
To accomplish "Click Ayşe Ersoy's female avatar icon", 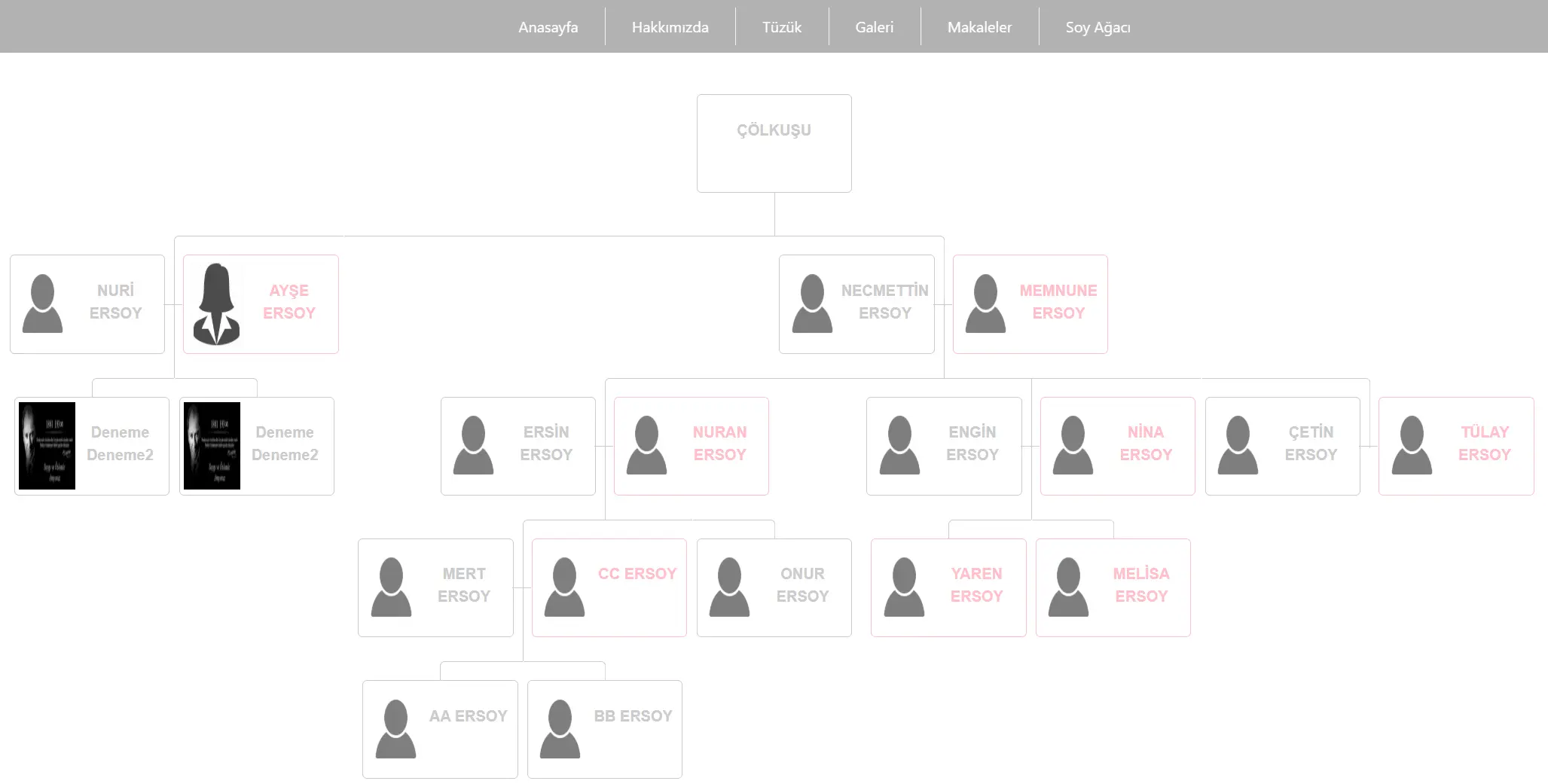I will pyautogui.click(x=216, y=304).
